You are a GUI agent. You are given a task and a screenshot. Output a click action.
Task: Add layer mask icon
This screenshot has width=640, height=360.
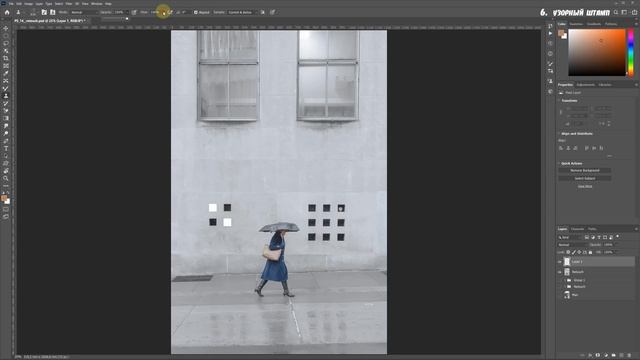pyautogui.click(x=598, y=356)
